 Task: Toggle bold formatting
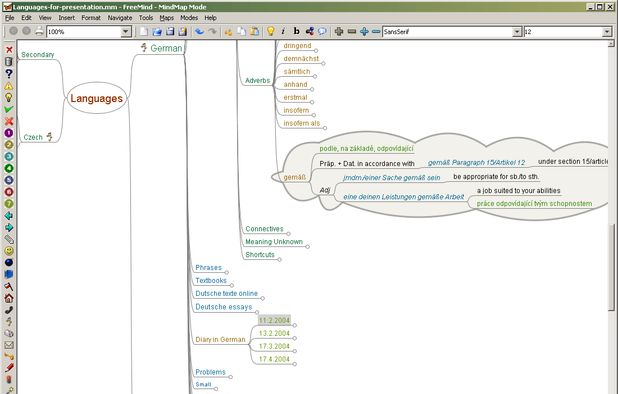[296, 31]
